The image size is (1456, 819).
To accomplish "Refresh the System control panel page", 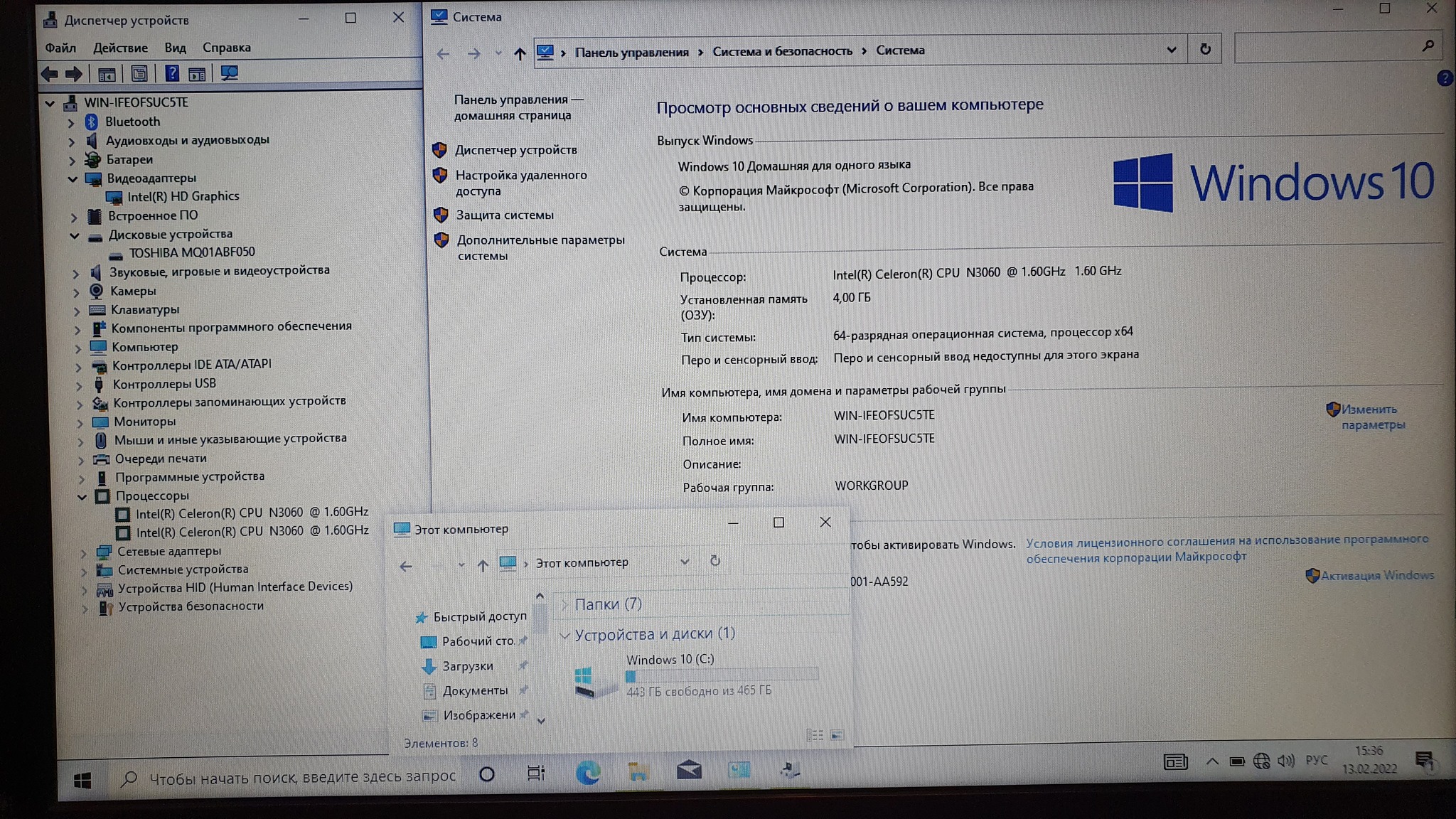I will click(x=1205, y=49).
